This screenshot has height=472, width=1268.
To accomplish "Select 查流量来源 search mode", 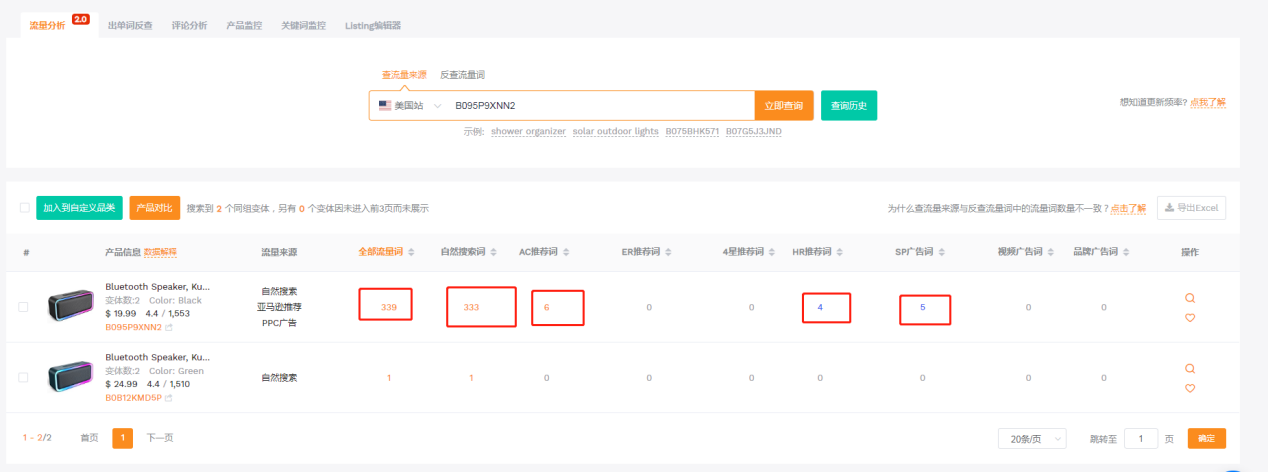I will point(404,75).
